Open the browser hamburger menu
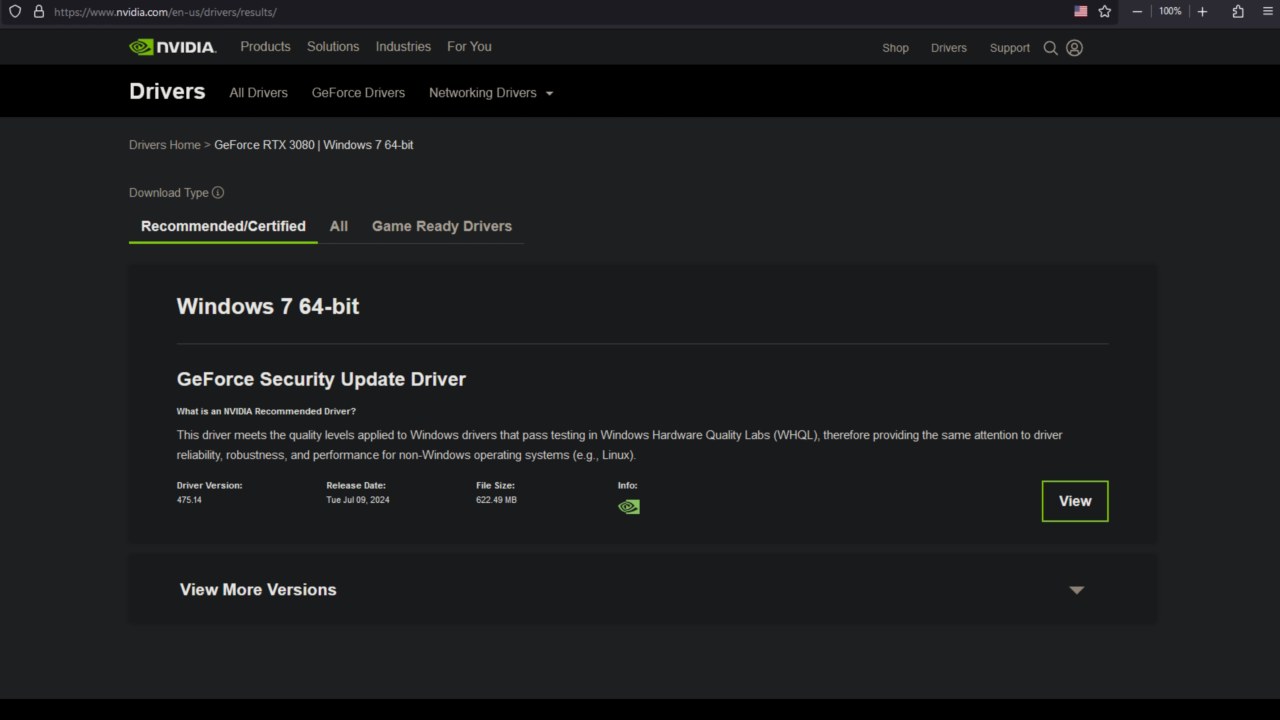The width and height of the screenshot is (1280, 720). [x=1268, y=12]
